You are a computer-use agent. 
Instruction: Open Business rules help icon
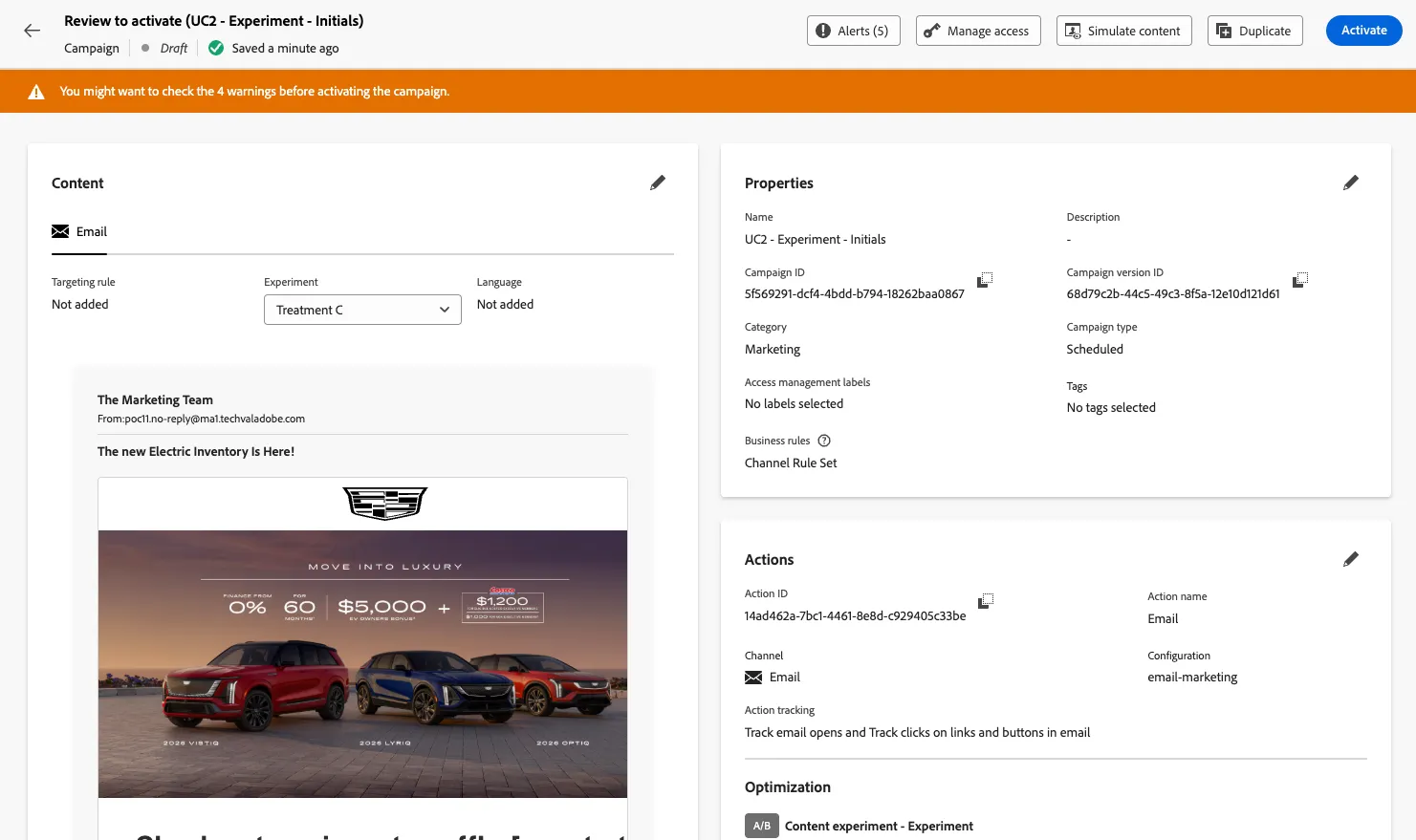click(824, 441)
